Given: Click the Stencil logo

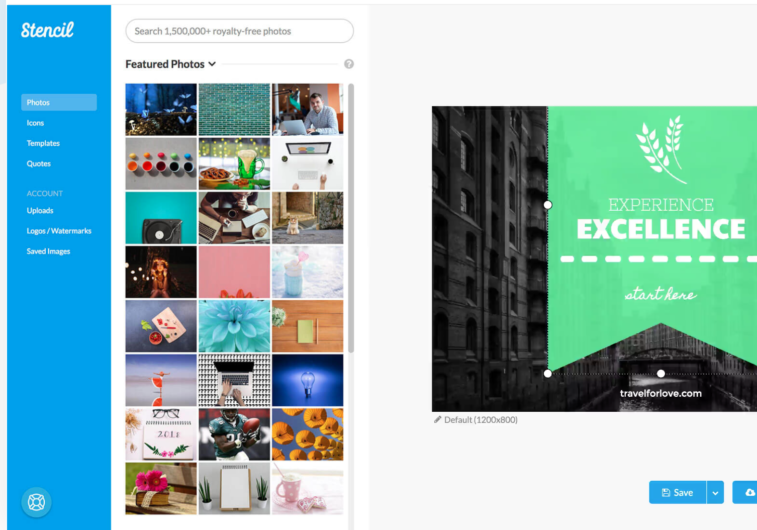Looking at the screenshot, I should pyautogui.click(x=47, y=30).
